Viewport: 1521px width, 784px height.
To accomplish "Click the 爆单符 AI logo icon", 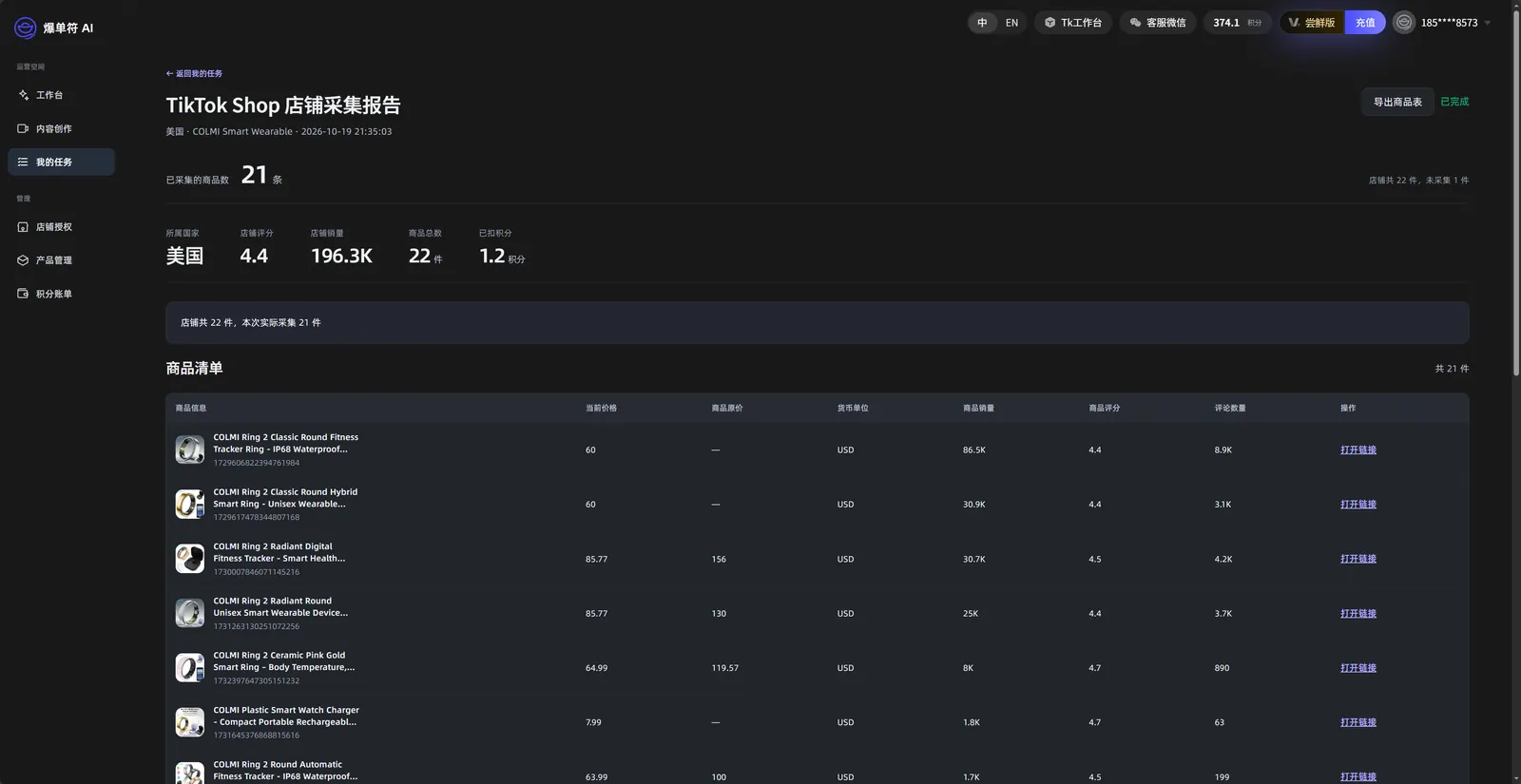I will pos(26,29).
